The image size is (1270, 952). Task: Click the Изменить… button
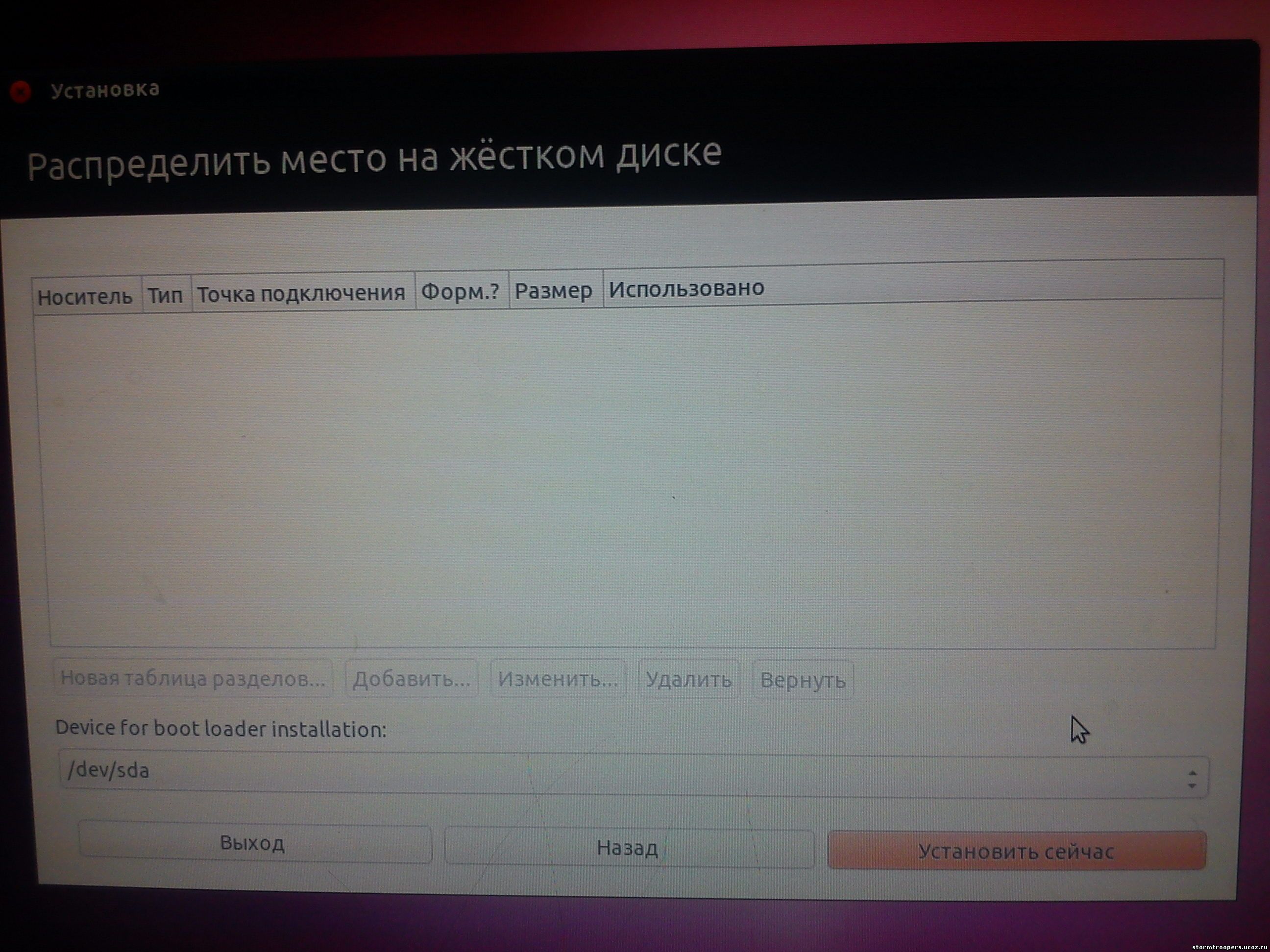558,679
